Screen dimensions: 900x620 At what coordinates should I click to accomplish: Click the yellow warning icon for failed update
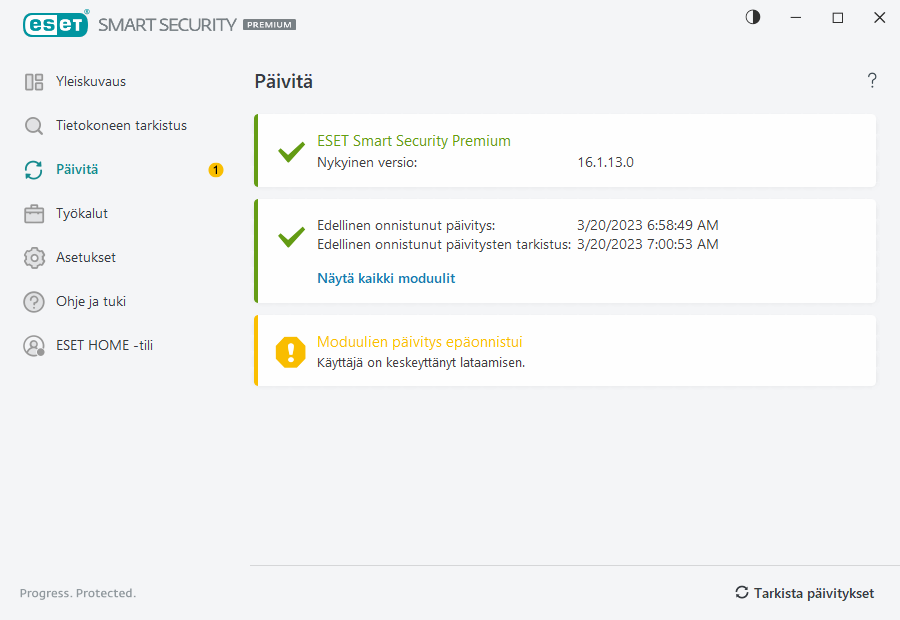click(x=291, y=351)
